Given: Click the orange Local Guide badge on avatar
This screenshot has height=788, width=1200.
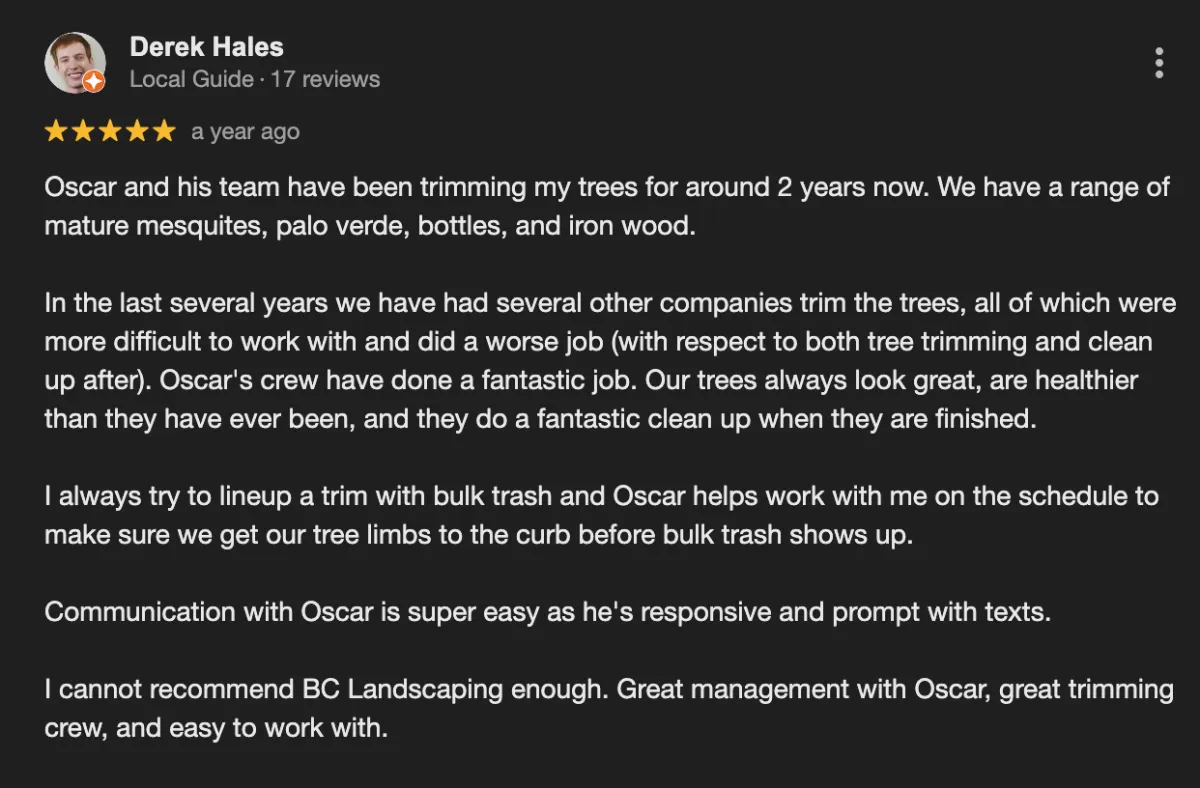Looking at the screenshot, I should coord(93,81).
